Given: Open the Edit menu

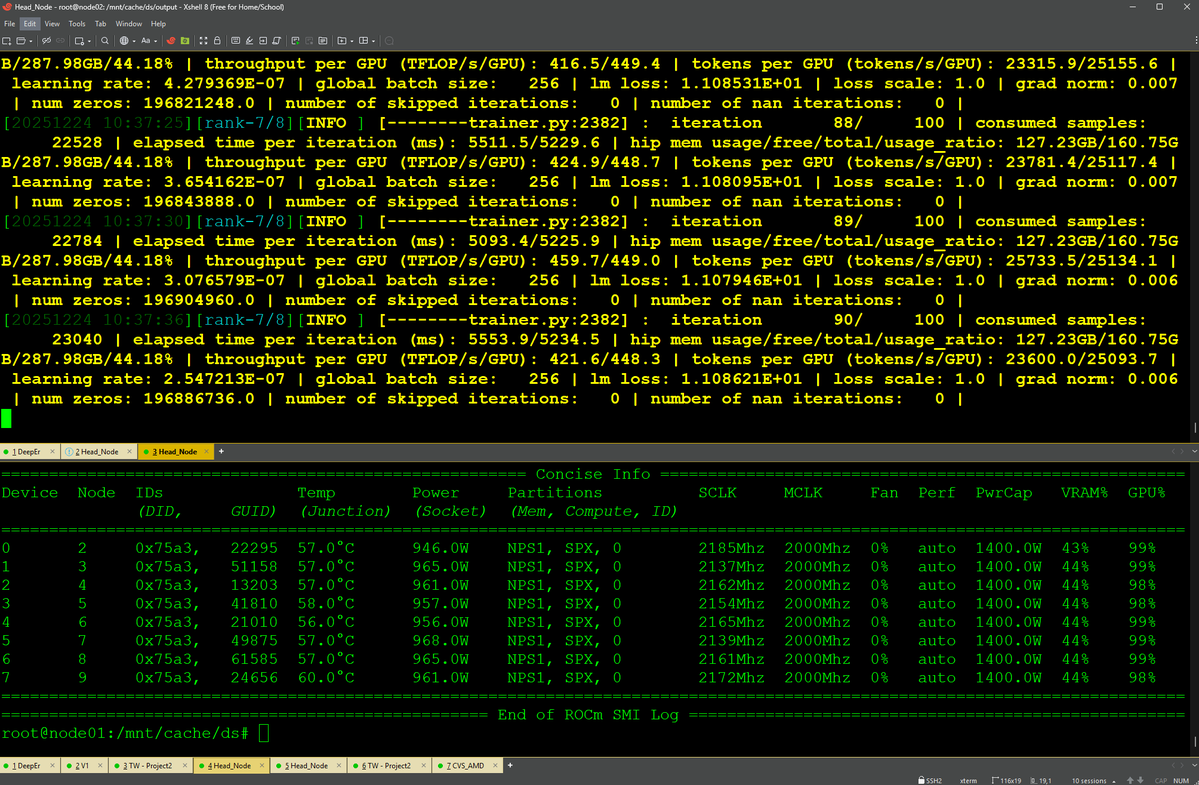Looking at the screenshot, I should pos(29,24).
